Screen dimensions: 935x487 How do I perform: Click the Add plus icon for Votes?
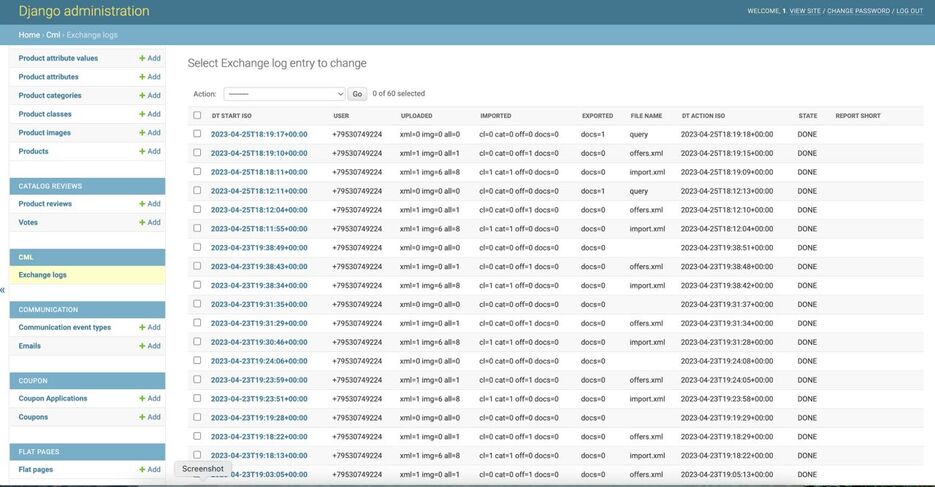click(142, 223)
